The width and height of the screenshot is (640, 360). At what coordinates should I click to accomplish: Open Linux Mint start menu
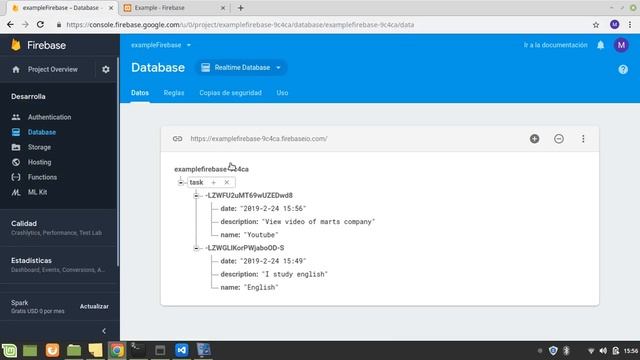point(9,350)
